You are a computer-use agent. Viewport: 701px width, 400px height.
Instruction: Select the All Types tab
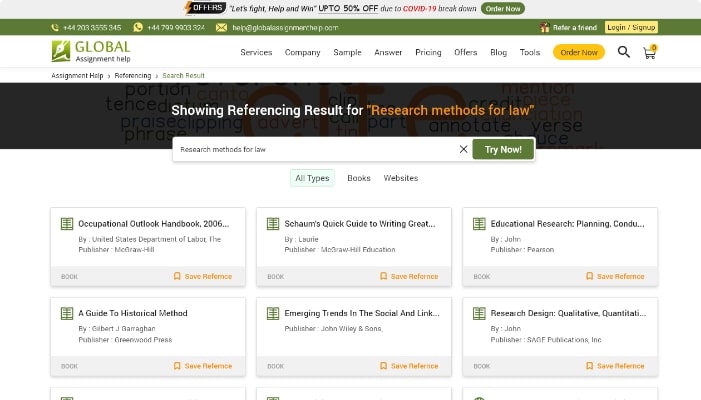coord(312,178)
